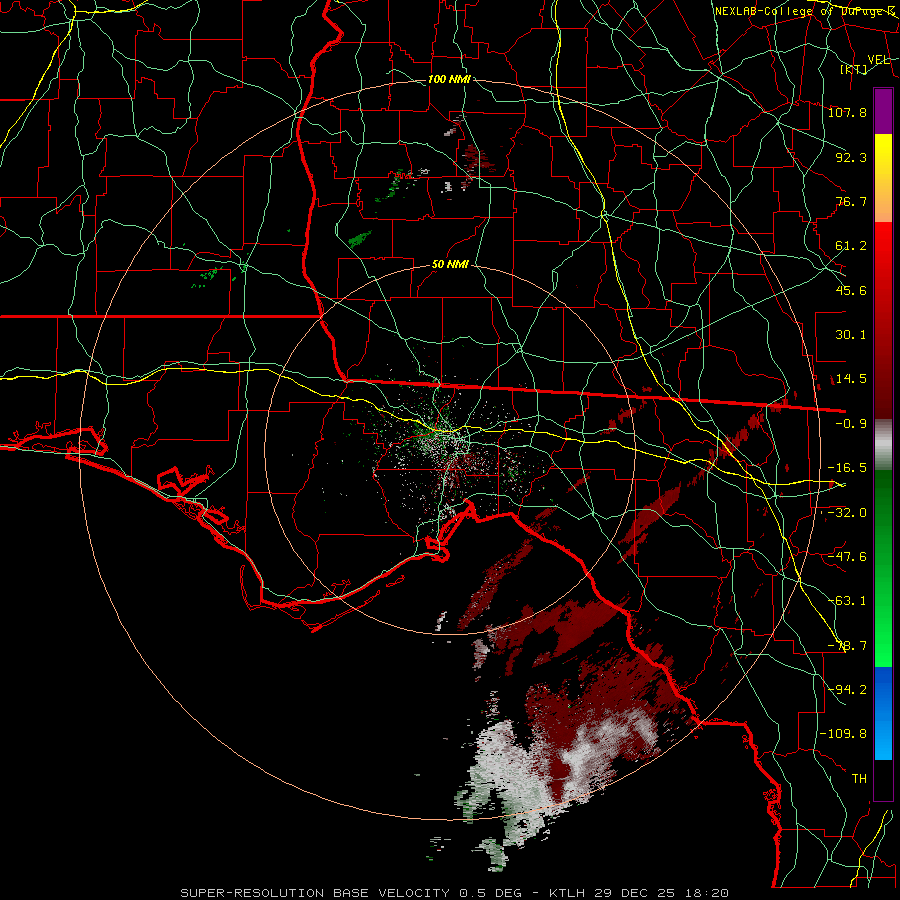Select the -0.9 velocity scale value
The width and height of the screenshot is (900, 900).
[x=851, y=424]
